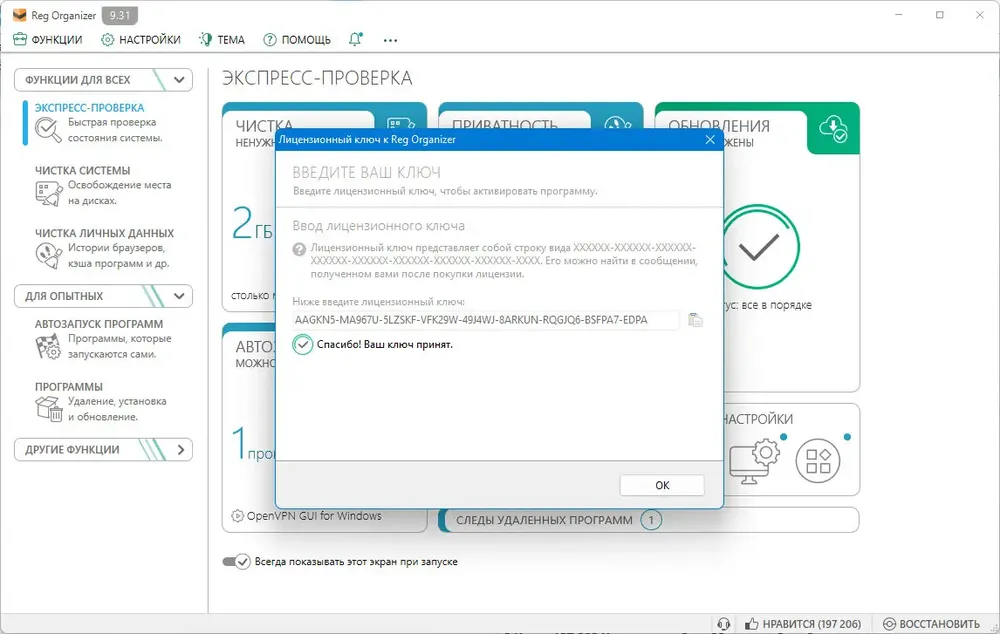The width and height of the screenshot is (1000, 634).
Task: Click the key accepted checkmark icon
Action: click(x=302, y=344)
